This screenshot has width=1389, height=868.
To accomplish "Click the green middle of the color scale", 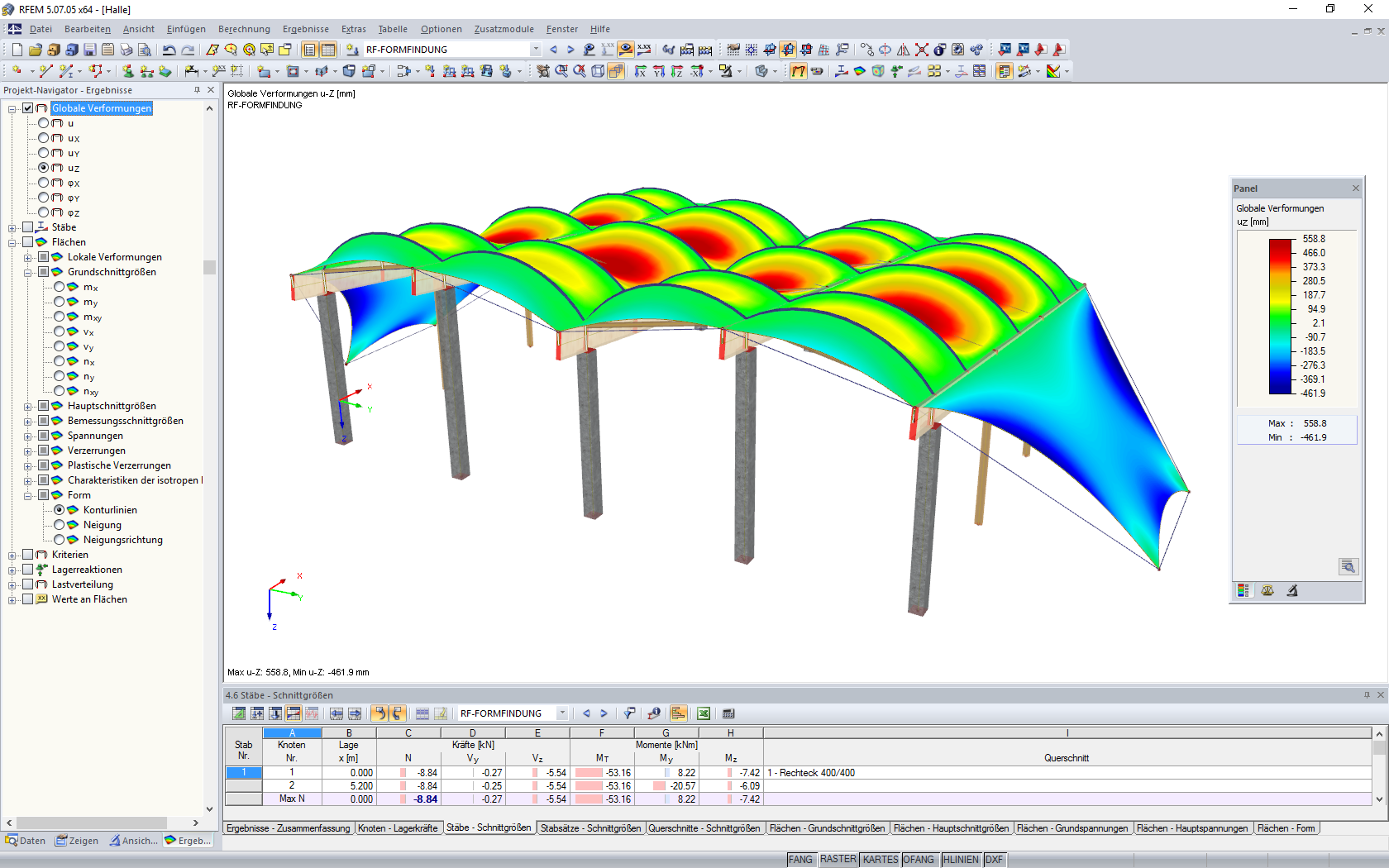I will point(1280,316).
